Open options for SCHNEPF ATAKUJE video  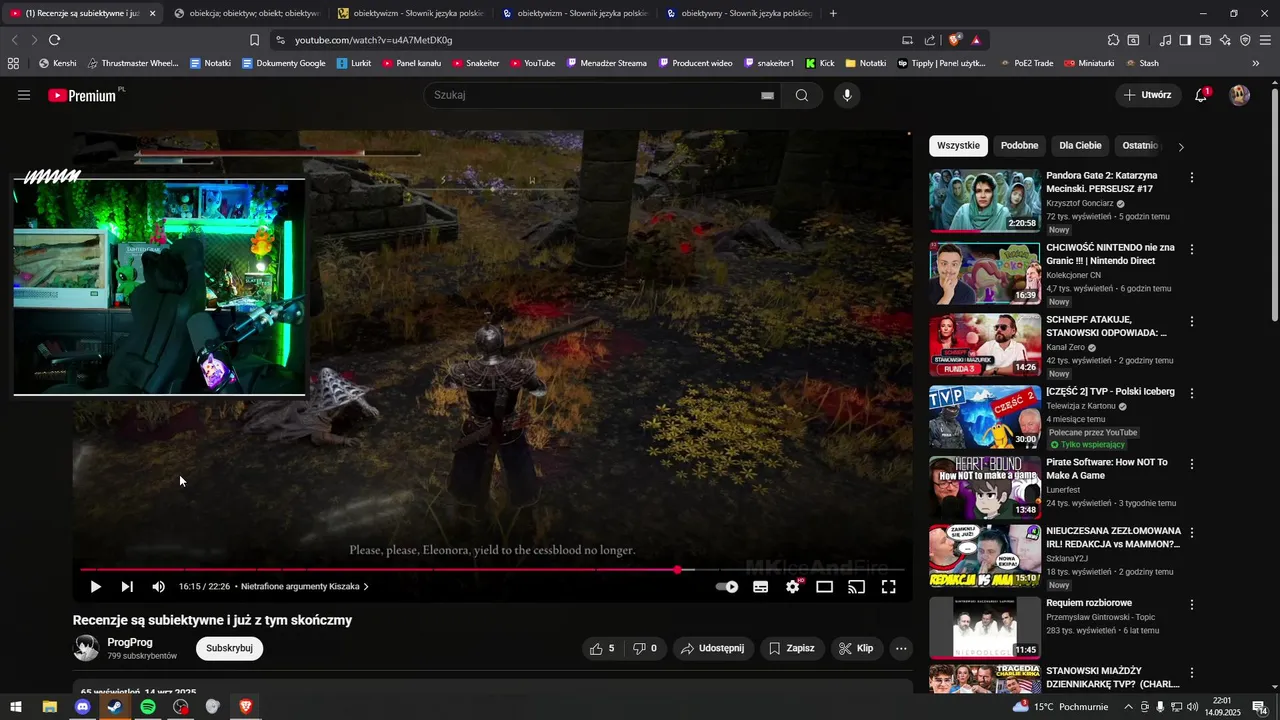[1191, 321]
